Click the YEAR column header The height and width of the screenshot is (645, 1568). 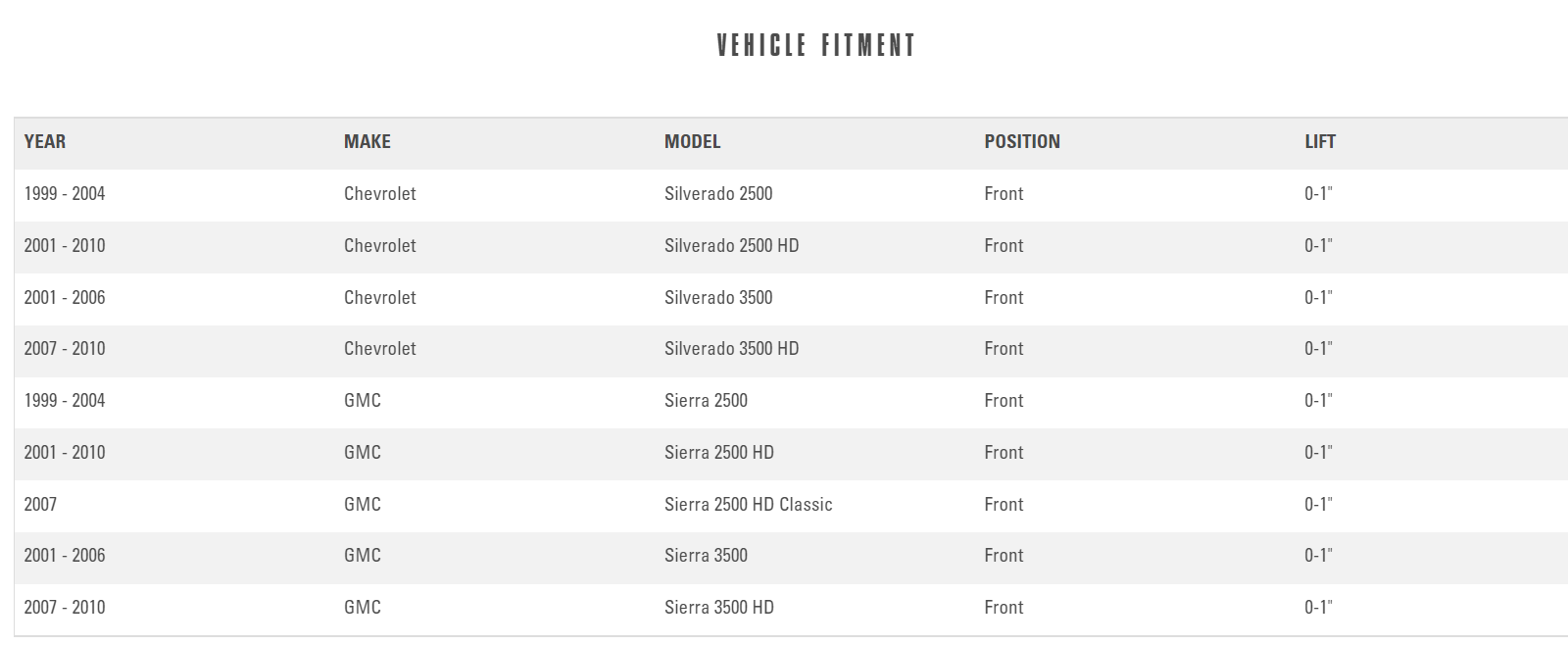pos(45,142)
